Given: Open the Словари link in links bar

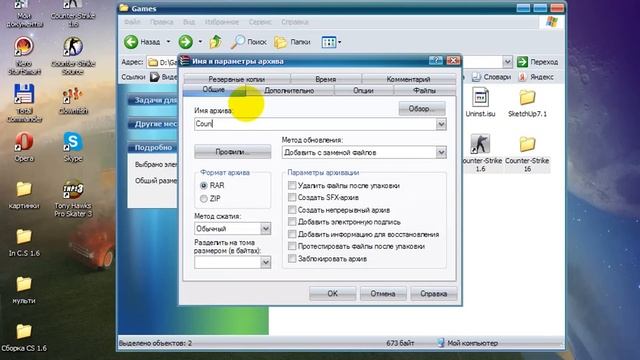Looking at the screenshot, I should pyautogui.click(x=491, y=77).
